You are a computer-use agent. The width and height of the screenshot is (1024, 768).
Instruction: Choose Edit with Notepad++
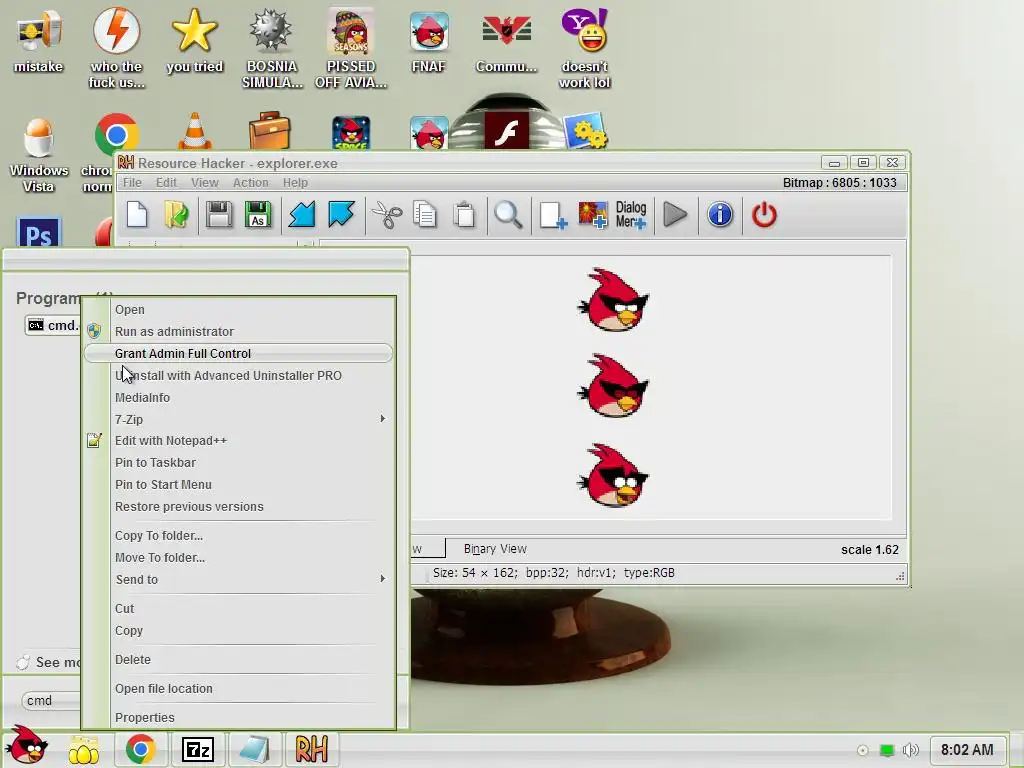[x=238, y=441]
